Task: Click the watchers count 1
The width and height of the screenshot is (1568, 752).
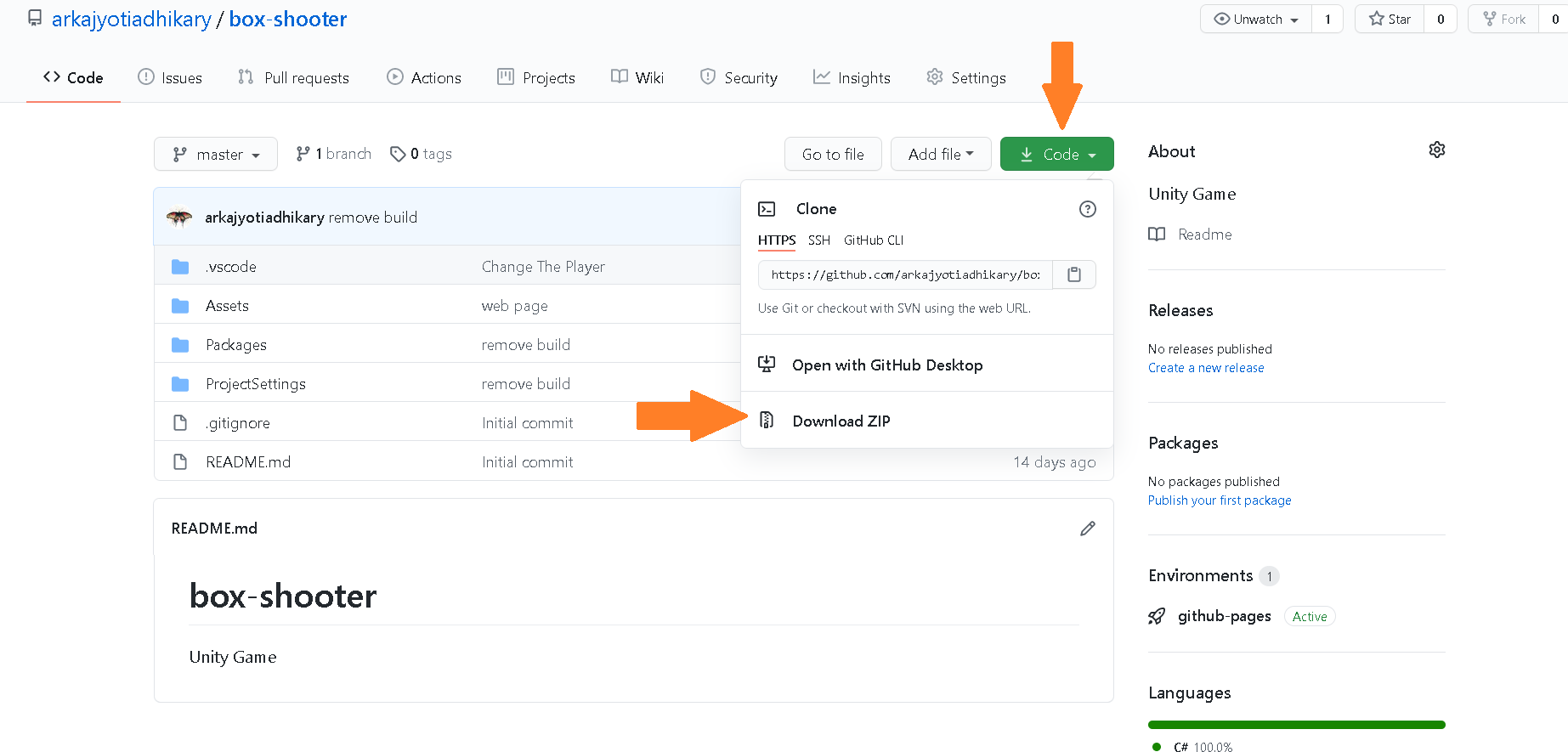Action: coord(1327,19)
